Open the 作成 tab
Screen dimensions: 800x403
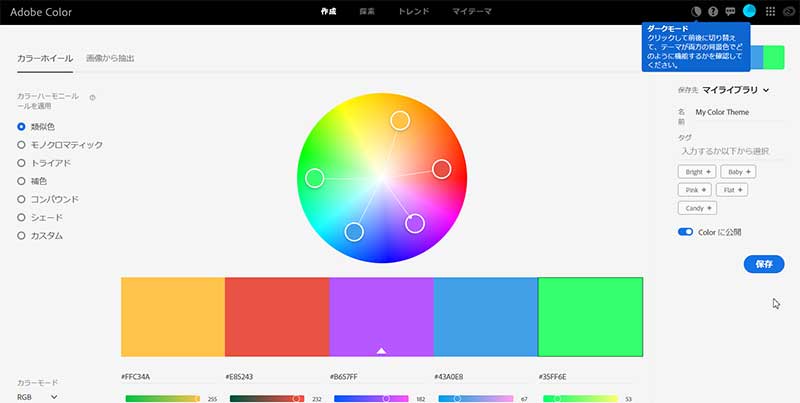pos(329,11)
